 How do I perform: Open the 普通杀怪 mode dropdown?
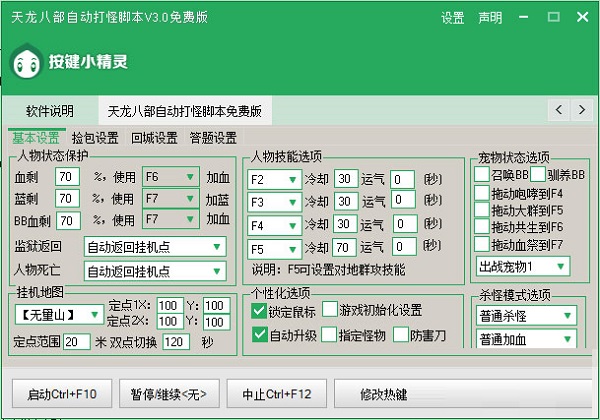(x=527, y=316)
